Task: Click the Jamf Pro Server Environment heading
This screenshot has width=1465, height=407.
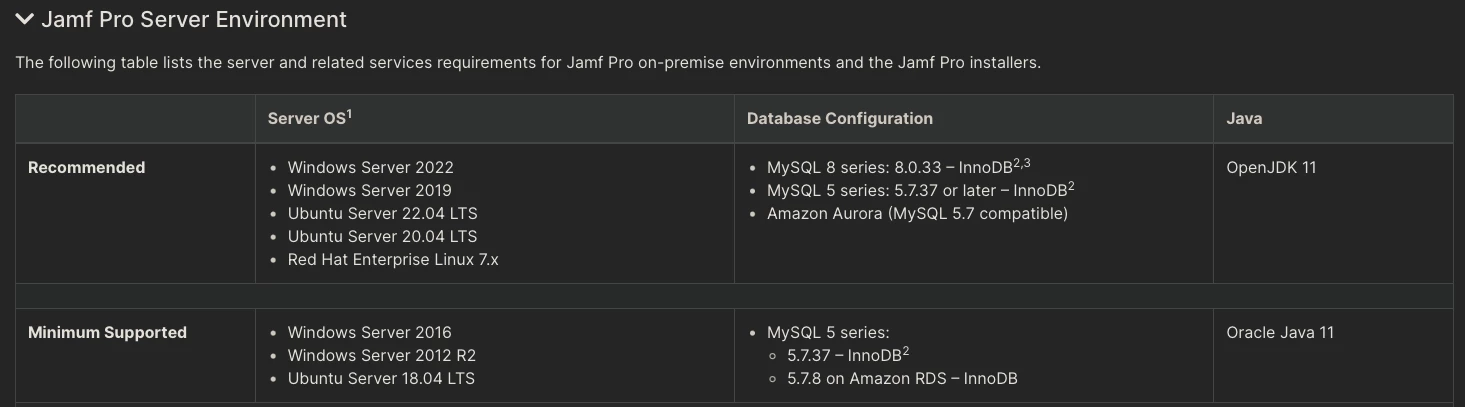Action: pos(194,19)
